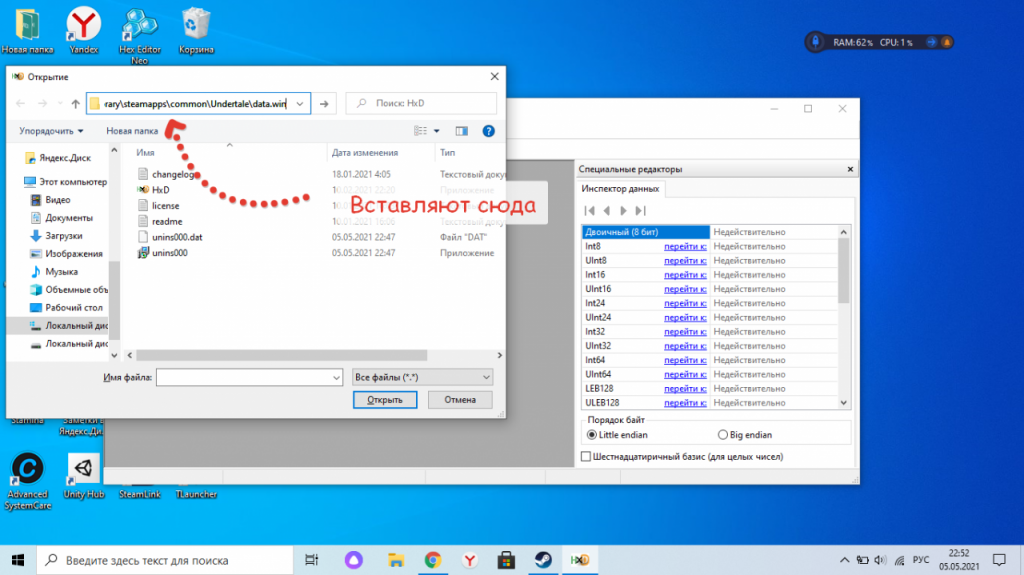Click the Имя файла input field
The image size is (1024, 575).
[243, 377]
